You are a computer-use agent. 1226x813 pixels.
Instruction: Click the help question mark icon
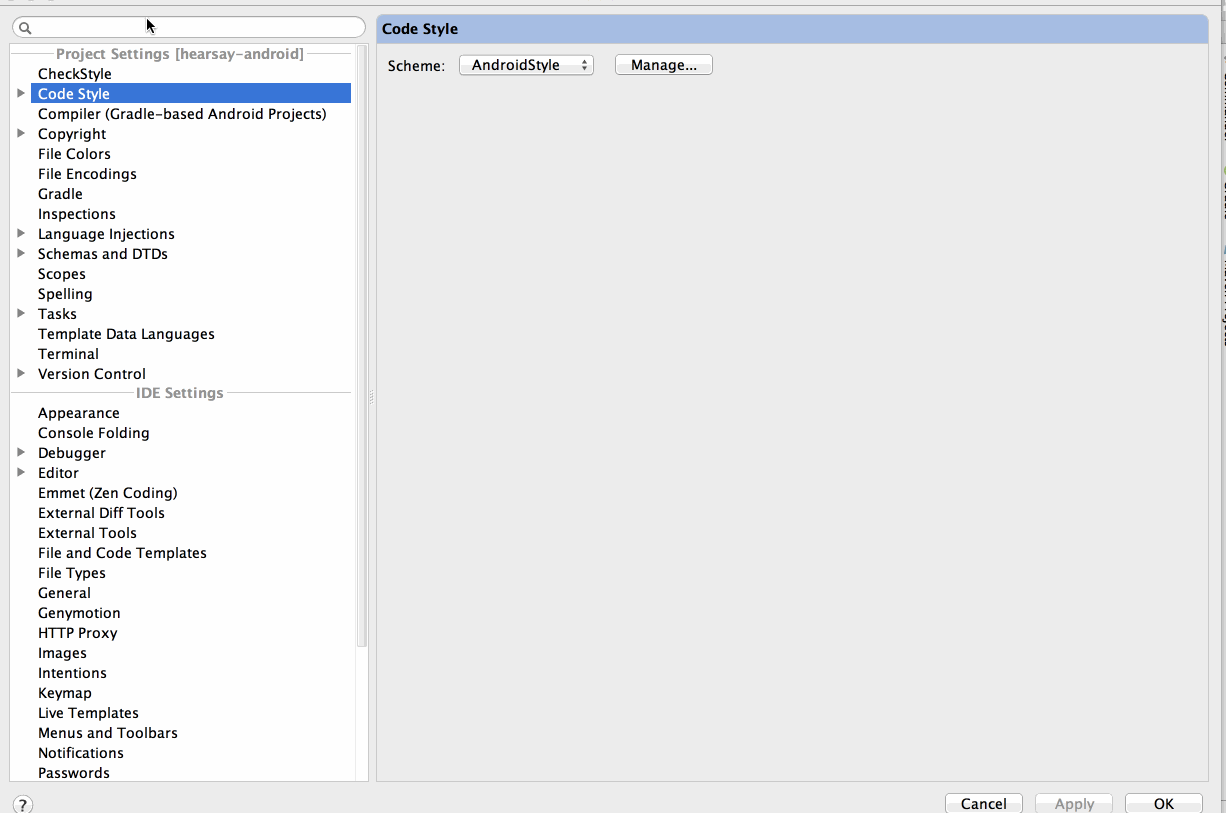coord(23,805)
